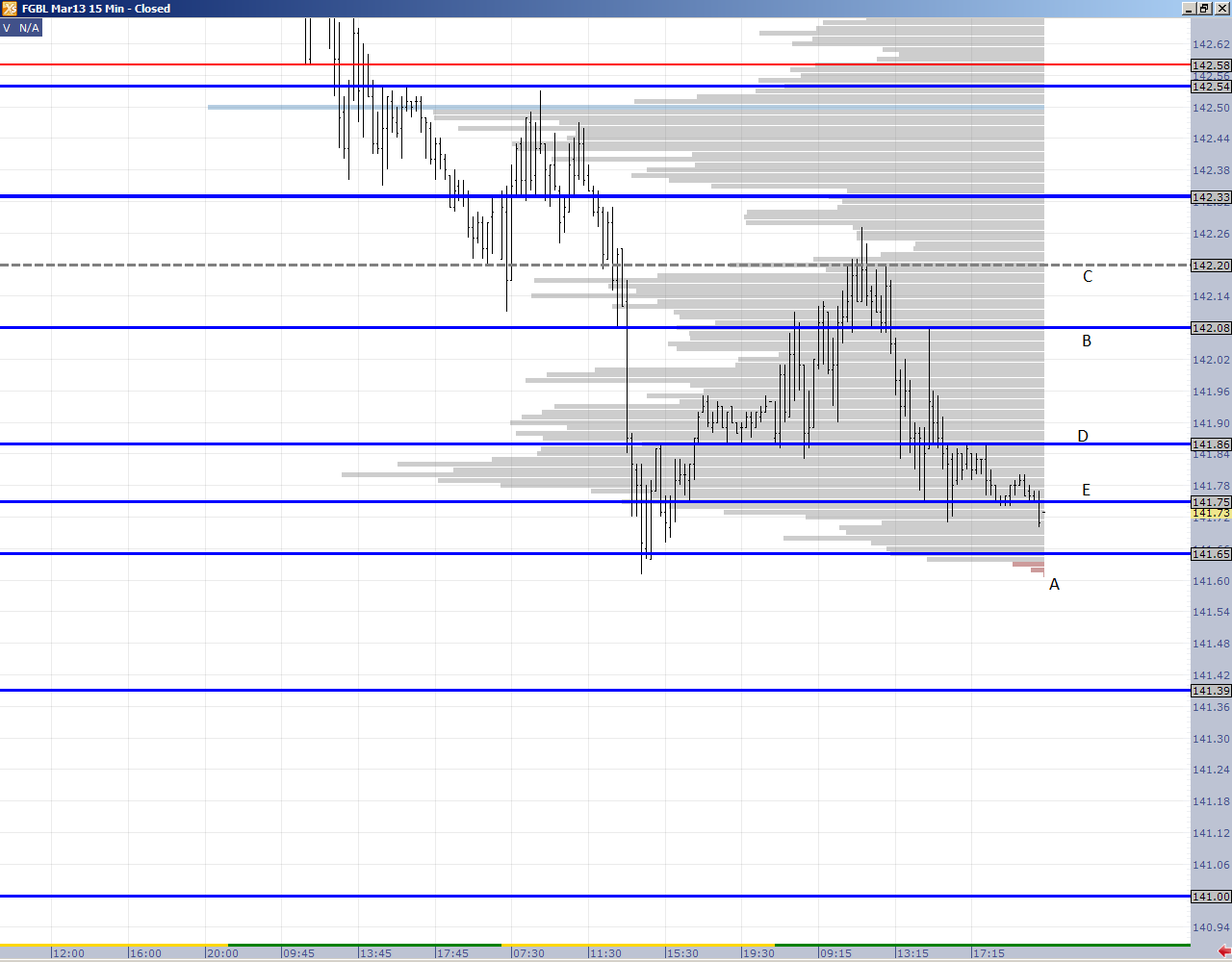Screen dimensions: 1232x962
Task: Click the 17:45 time axis label
Action: (x=452, y=953)
